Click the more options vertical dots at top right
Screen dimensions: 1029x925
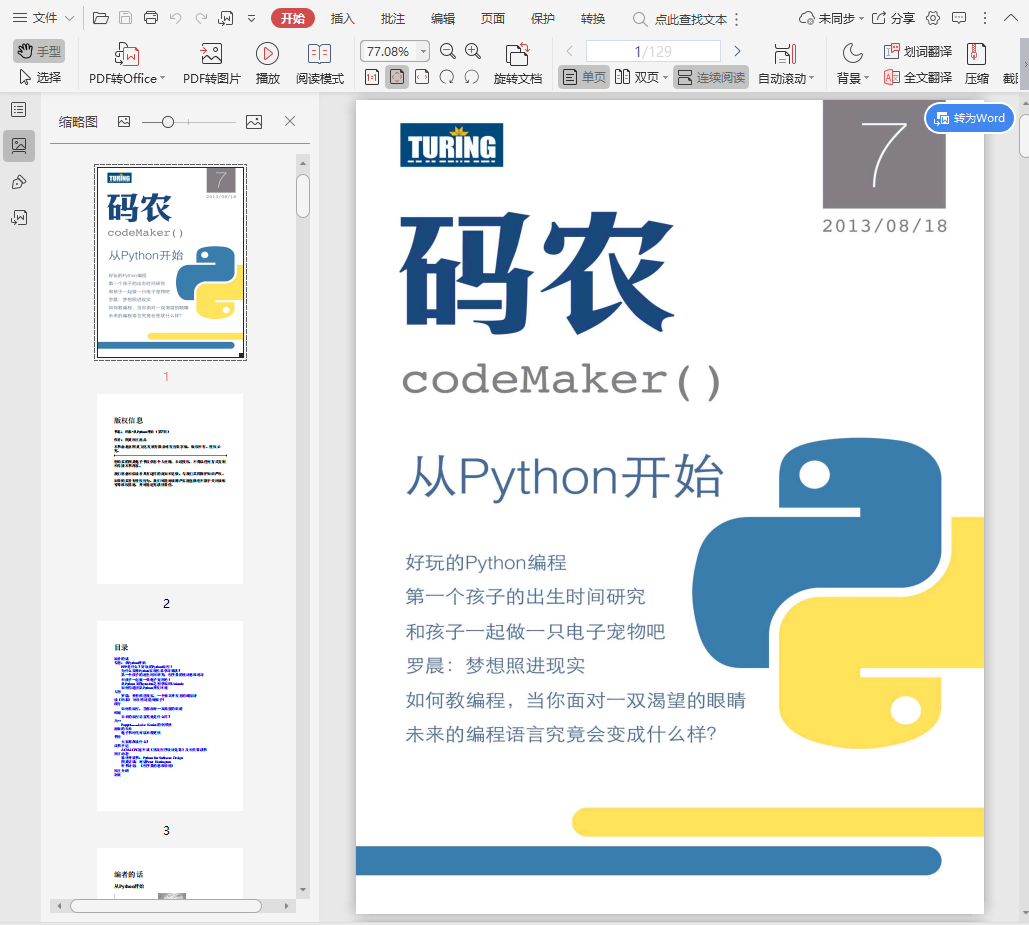984,18
